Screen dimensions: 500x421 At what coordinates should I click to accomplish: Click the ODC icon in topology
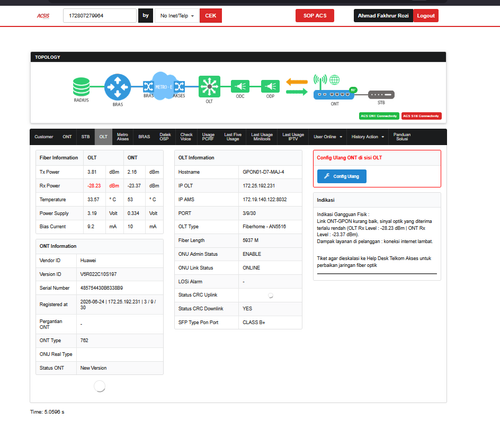click(240, 86)
